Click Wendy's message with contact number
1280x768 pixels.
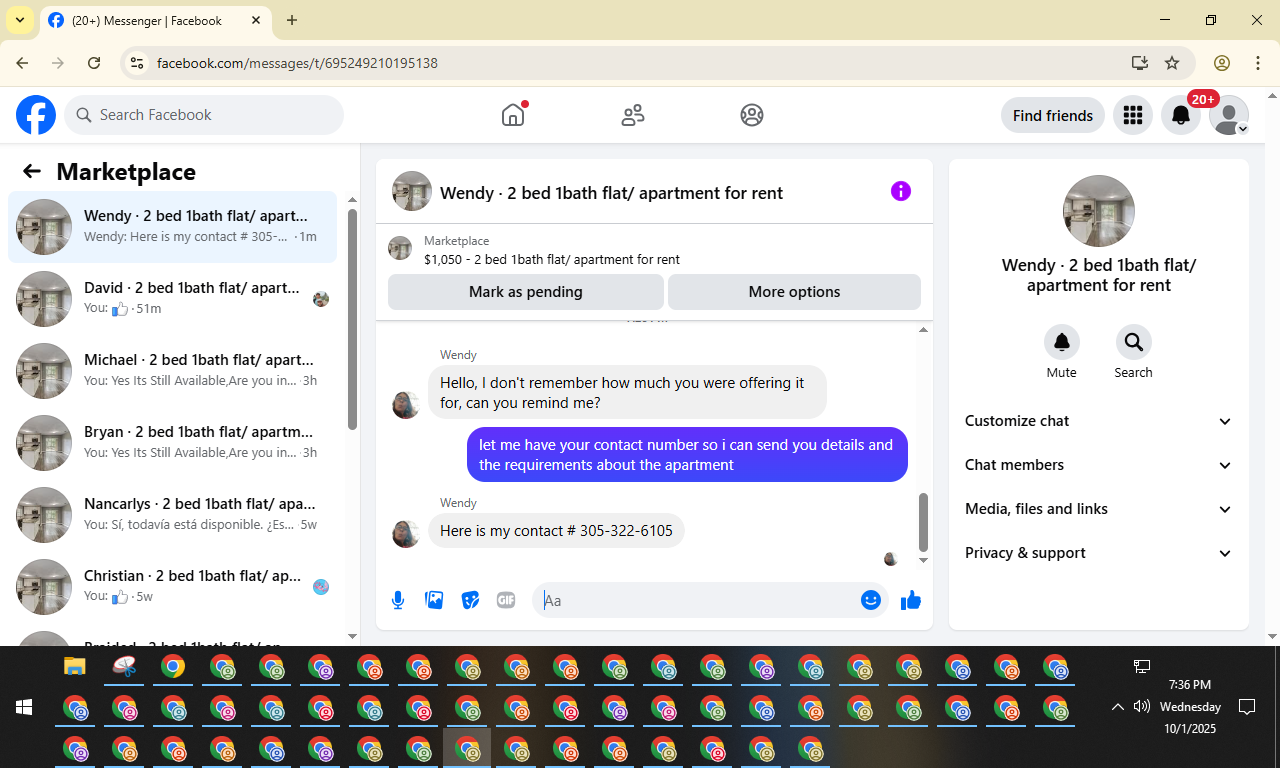[x=556, y=530]
